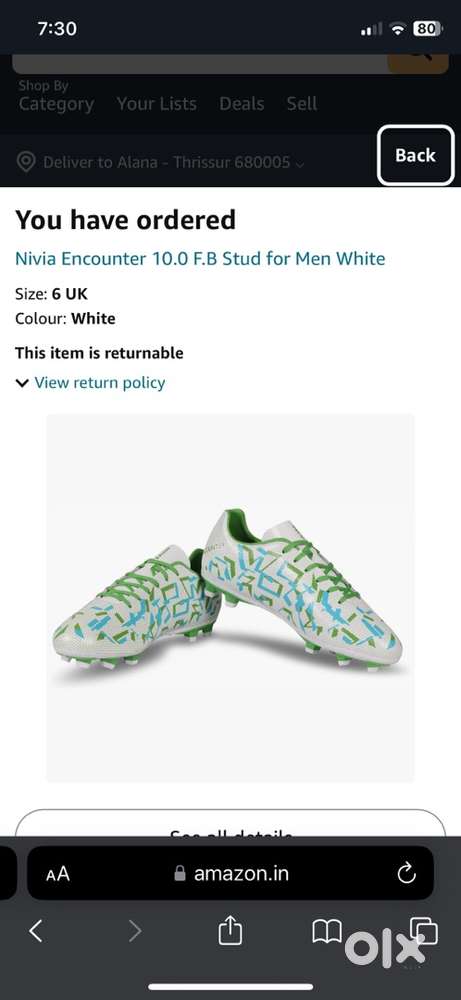Tap the Safari back arrow
Screen dimensions: 461x1000
coord(36,932)
